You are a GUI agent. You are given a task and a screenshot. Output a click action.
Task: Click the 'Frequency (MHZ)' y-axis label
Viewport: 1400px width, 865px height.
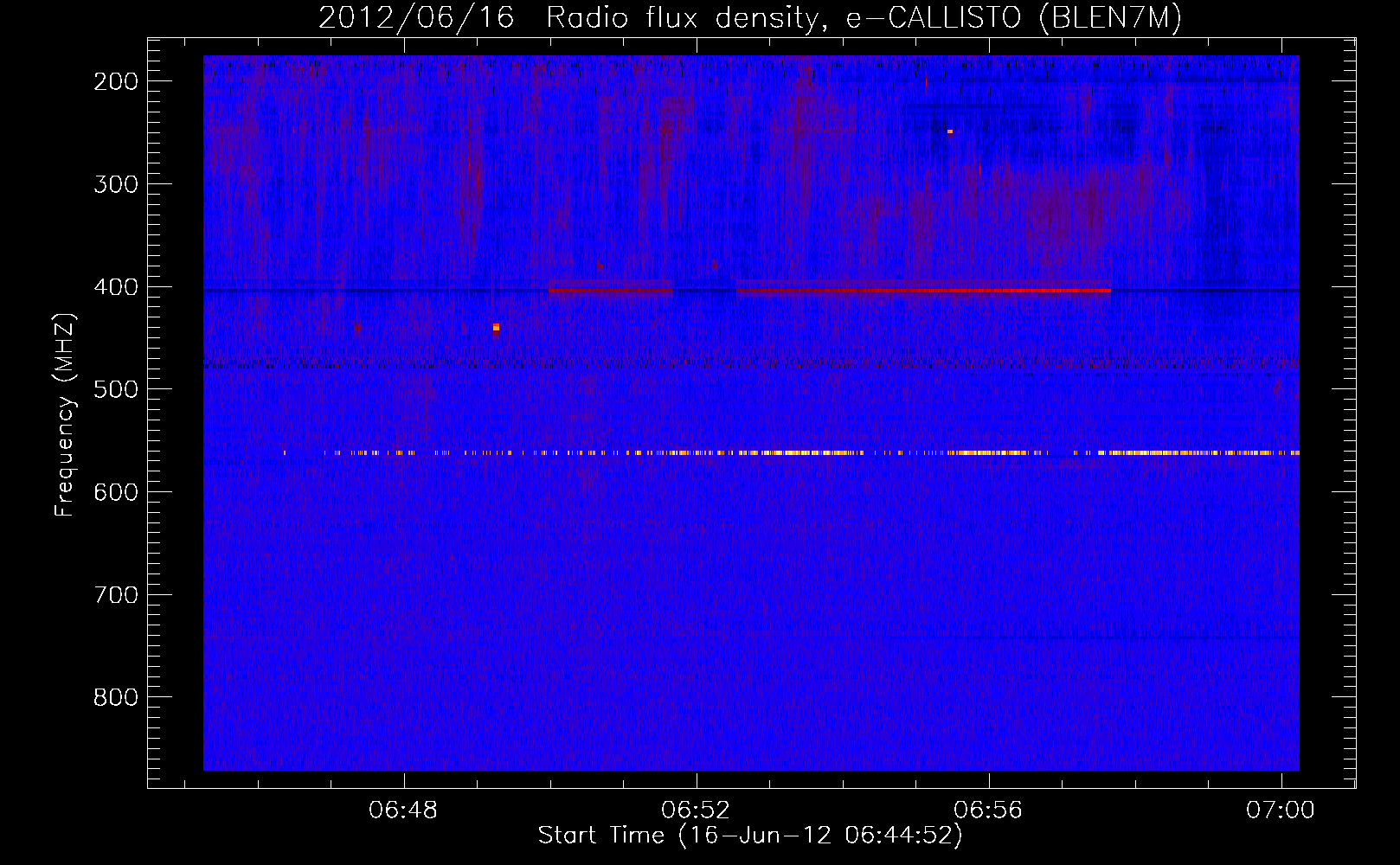click(65, 414)
